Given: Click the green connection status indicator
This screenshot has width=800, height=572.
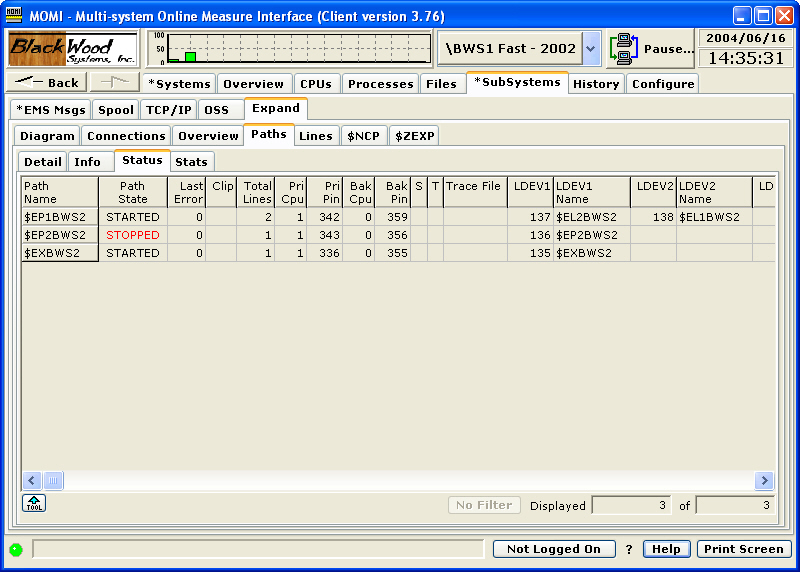Looking at the screenshot, I should (x=16, y=549).
